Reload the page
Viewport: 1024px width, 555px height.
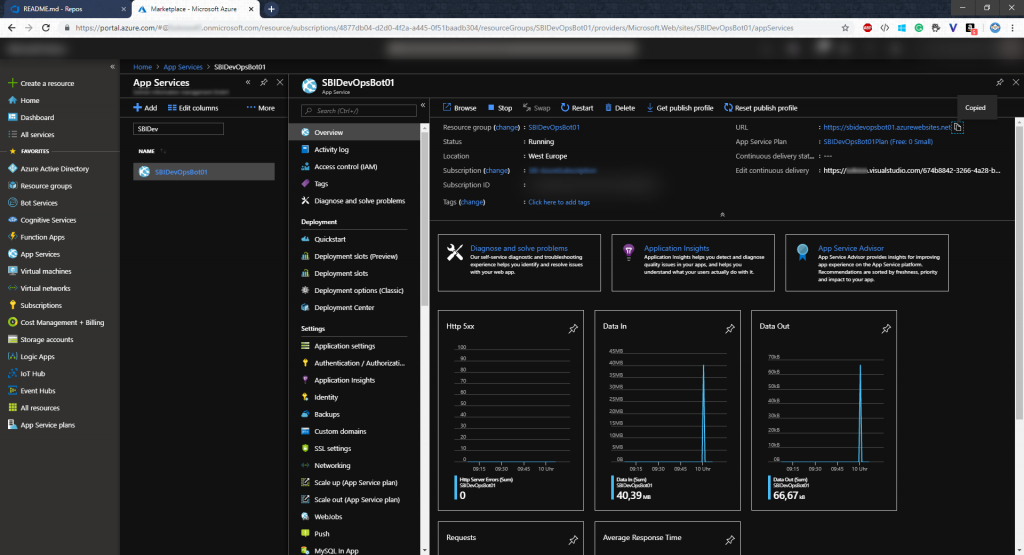click(x=46, y=28)
